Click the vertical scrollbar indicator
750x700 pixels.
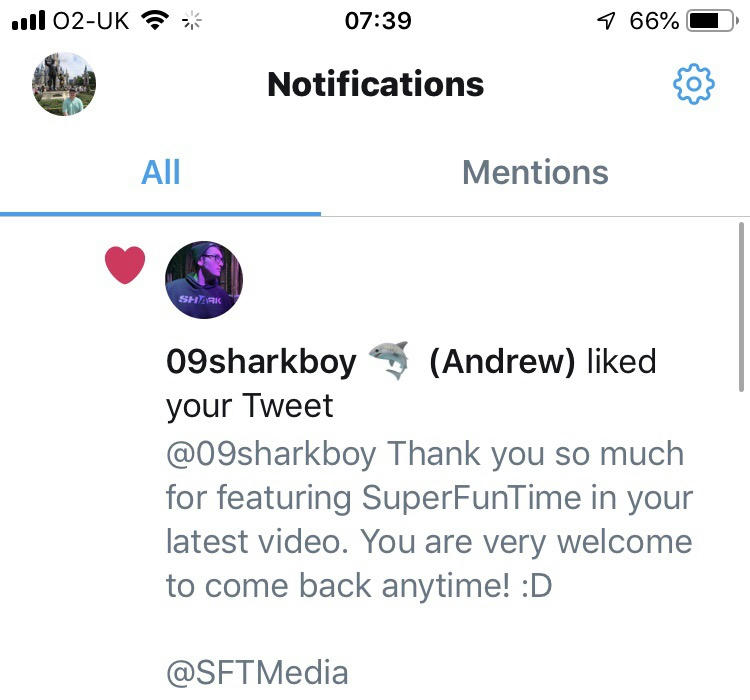coord(741,307)
